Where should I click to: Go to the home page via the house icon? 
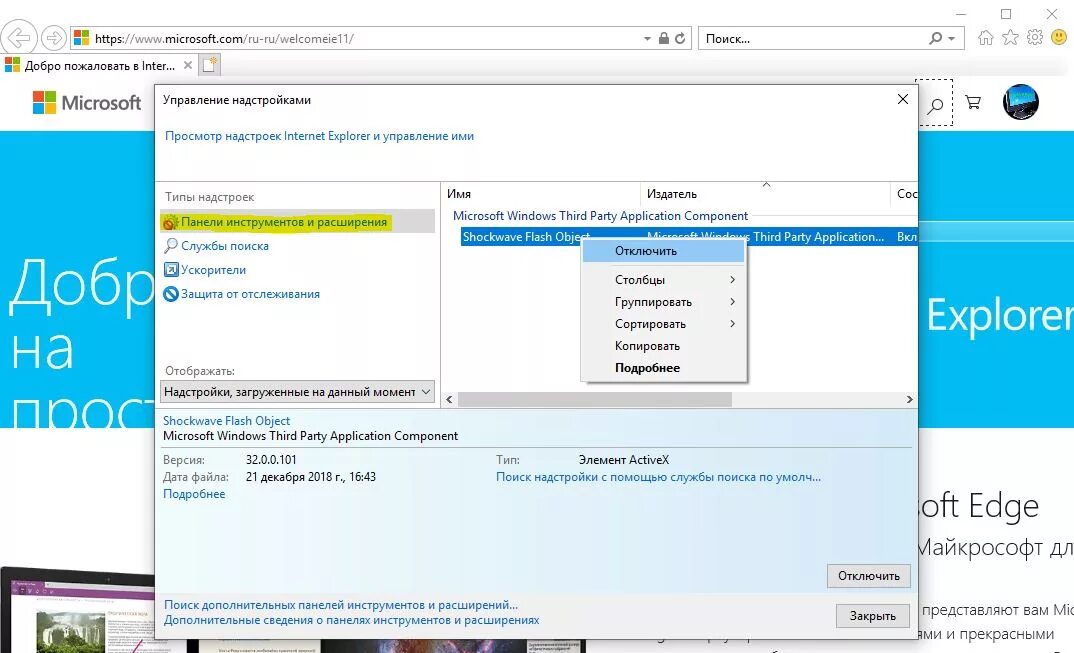pos(986,37)
